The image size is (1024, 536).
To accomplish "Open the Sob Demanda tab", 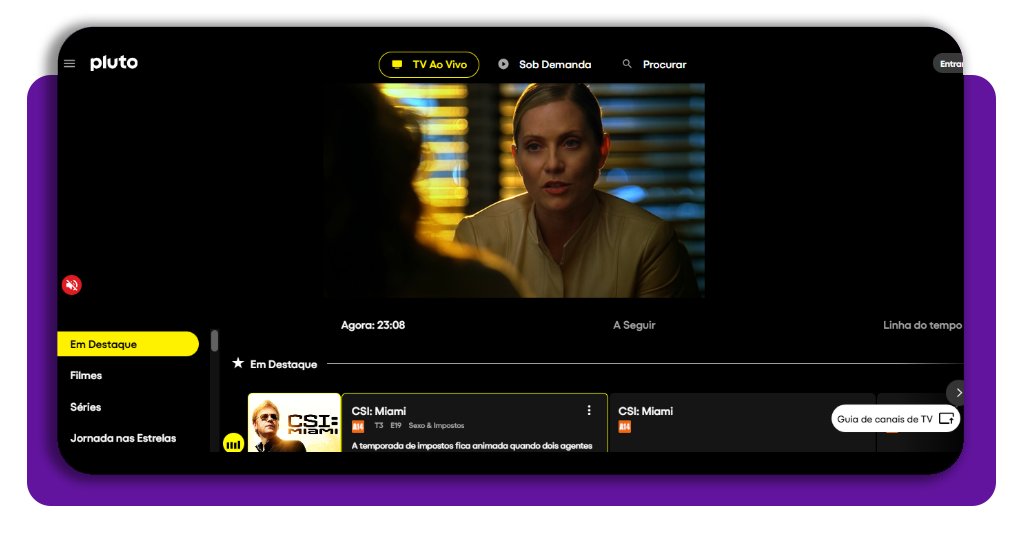I will point(545,65).
